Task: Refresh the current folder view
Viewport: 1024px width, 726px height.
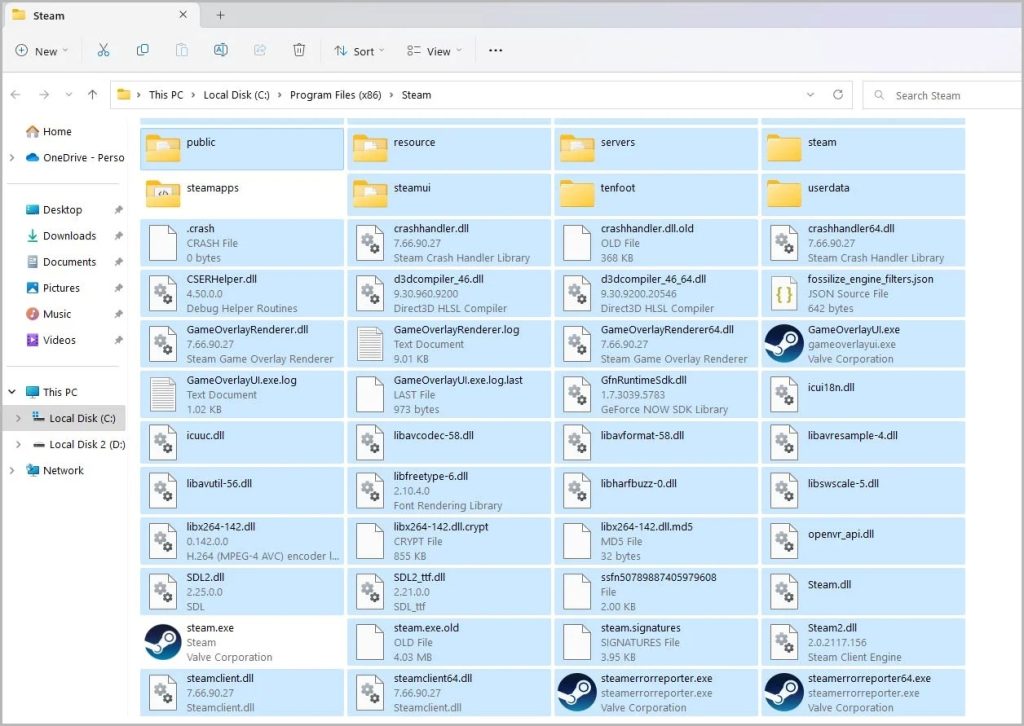Action: (x=838, y=95)
